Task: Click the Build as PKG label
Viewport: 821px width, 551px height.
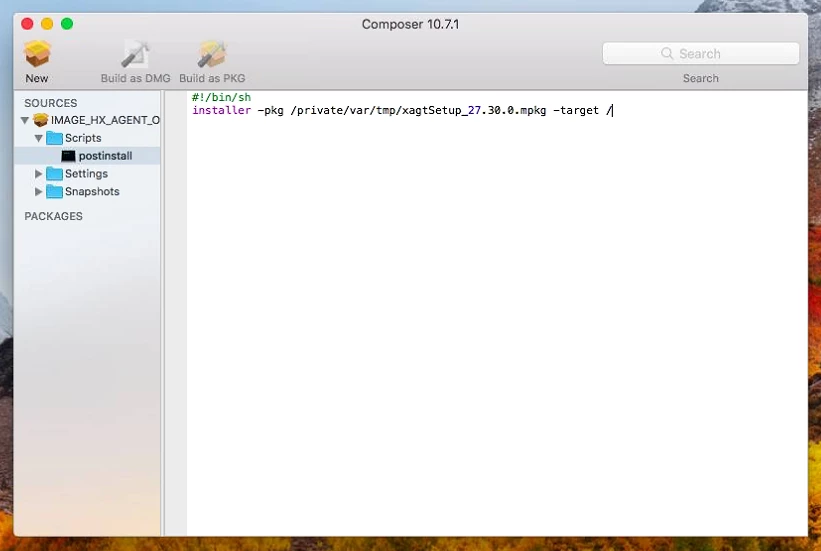Action: click(212, 79)
